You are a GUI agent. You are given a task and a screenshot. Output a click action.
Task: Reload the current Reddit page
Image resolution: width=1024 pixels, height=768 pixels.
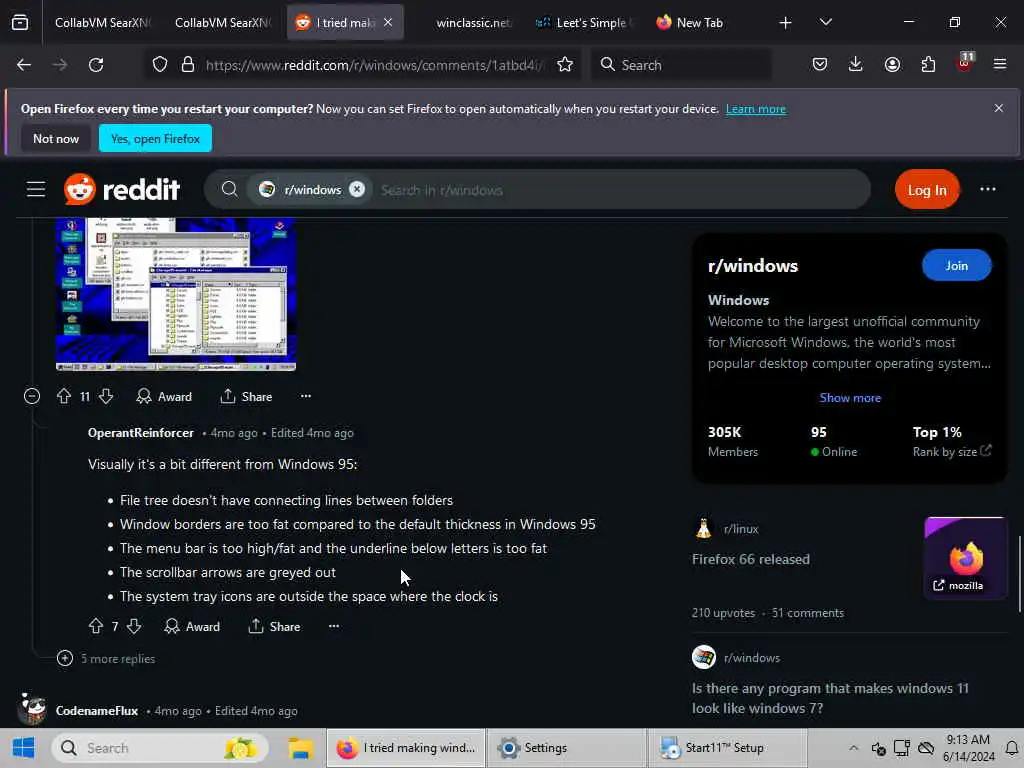tap(96, 65)
